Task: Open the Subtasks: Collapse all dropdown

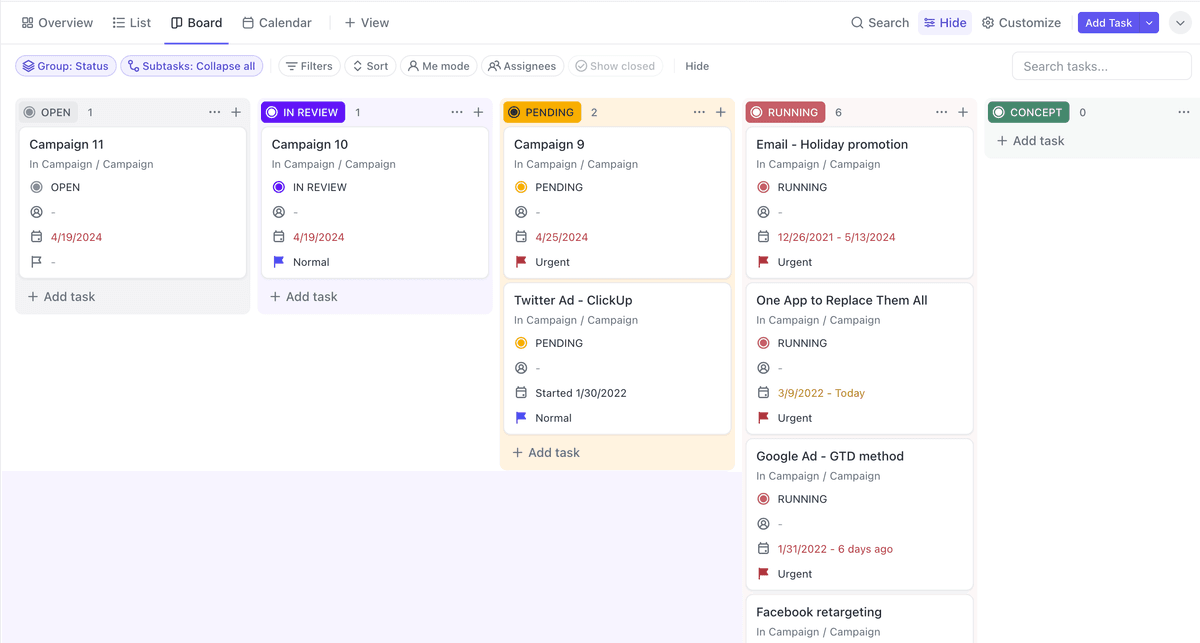Action: tap(194, 66)
